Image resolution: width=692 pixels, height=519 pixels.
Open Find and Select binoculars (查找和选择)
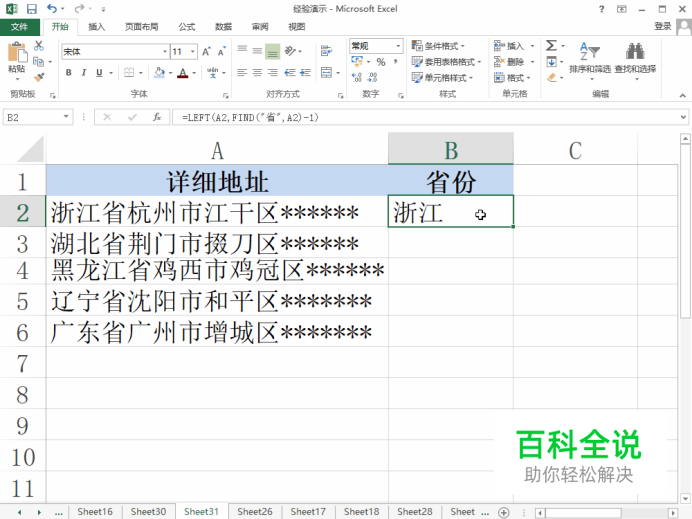(x=635, y=61)
